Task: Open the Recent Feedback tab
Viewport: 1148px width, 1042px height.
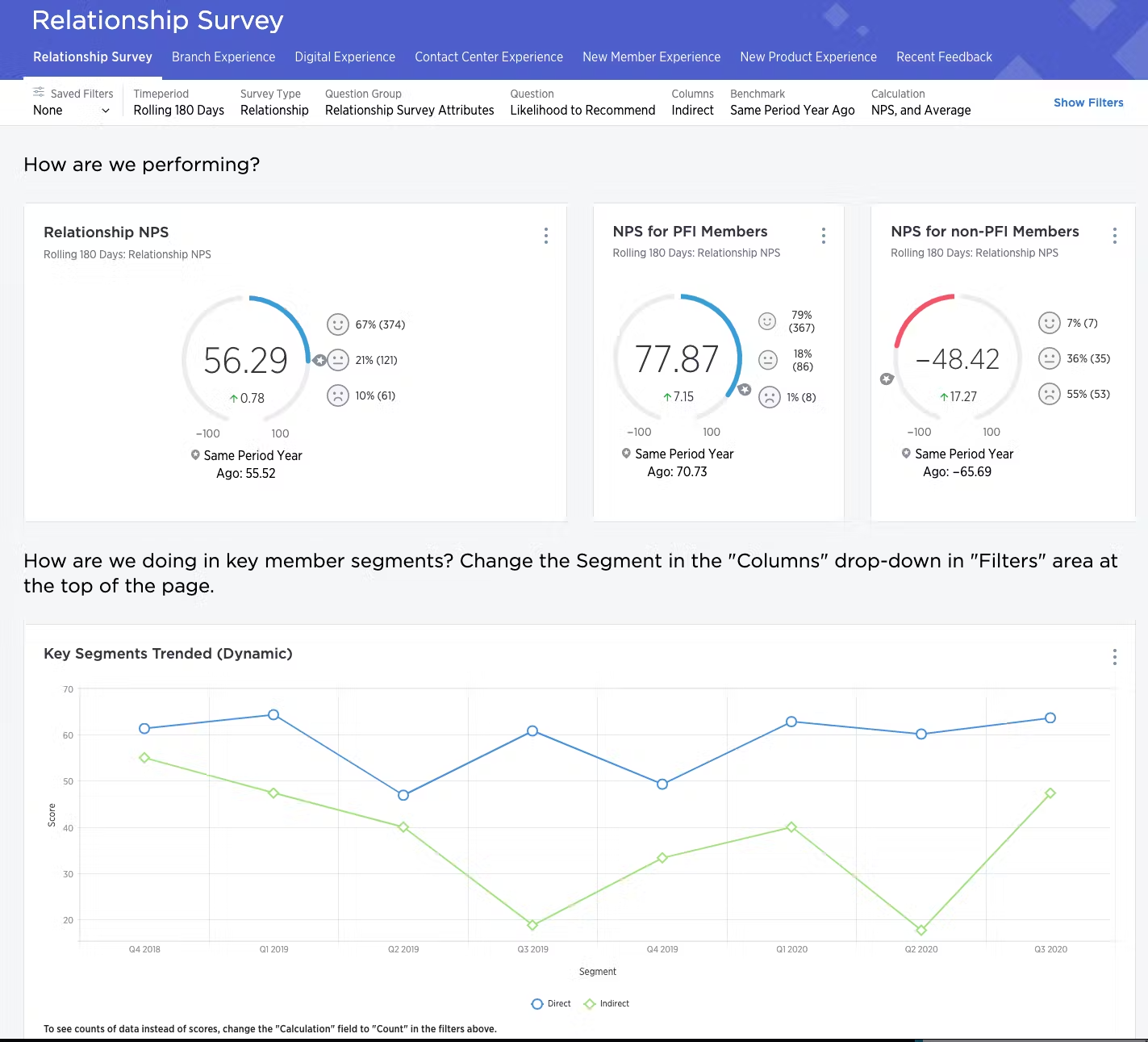Action: click(944, 57)
